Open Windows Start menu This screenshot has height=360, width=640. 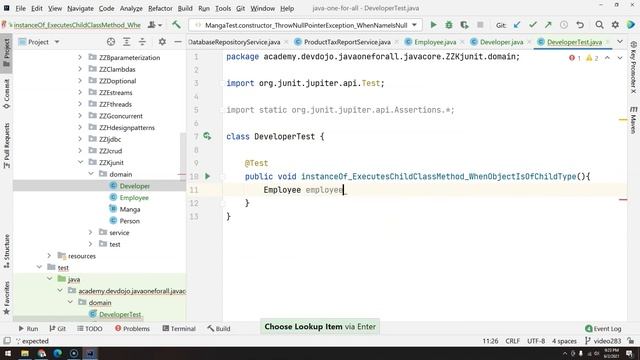pos(8,353)
